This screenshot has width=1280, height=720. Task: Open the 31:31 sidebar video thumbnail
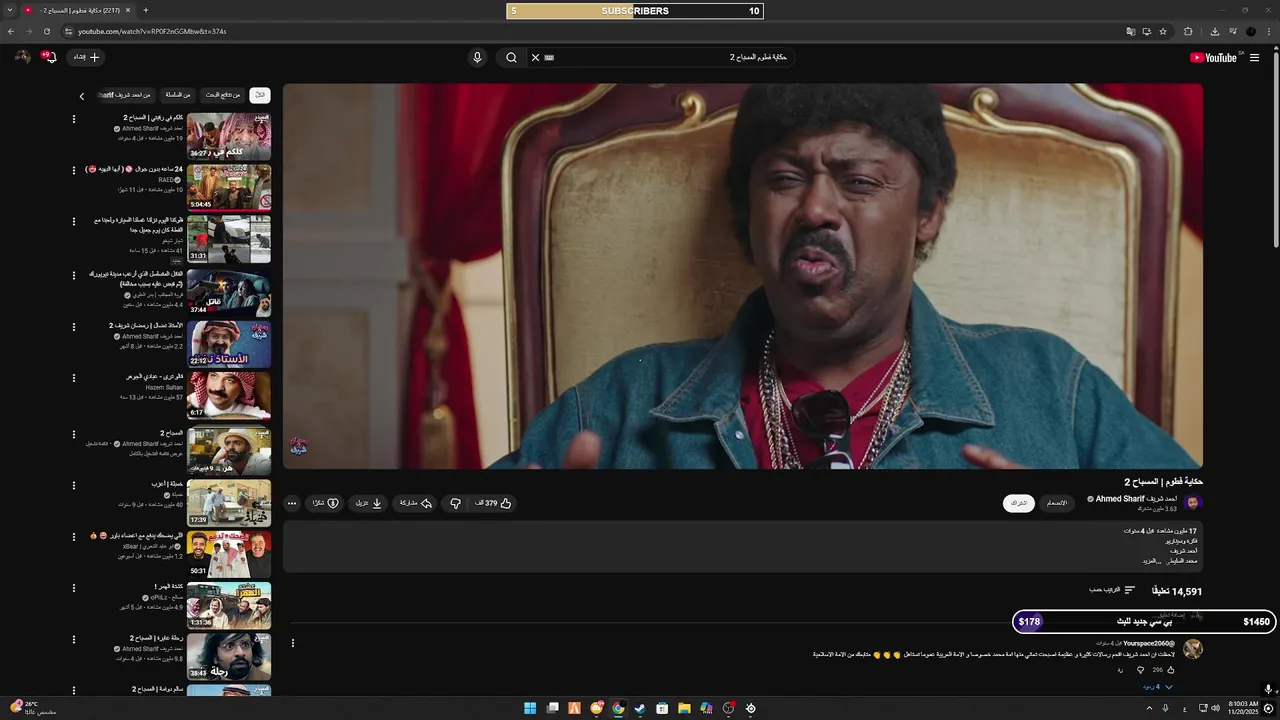pos(229,240)
